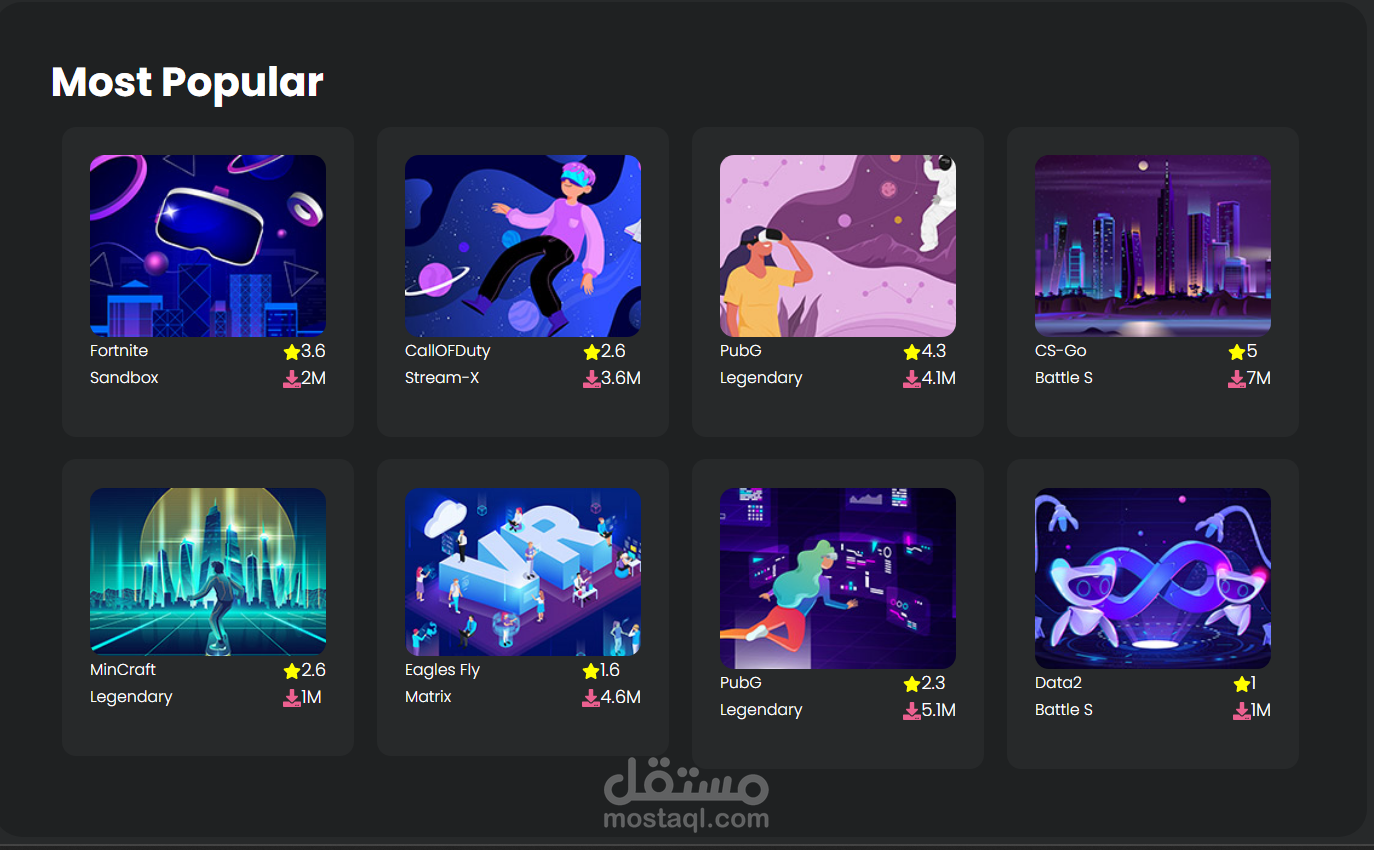The width and height of the screenshot is (1374, 850).
Task: Click the star rating icon on Fortnite card
Action: click(292, 352)
